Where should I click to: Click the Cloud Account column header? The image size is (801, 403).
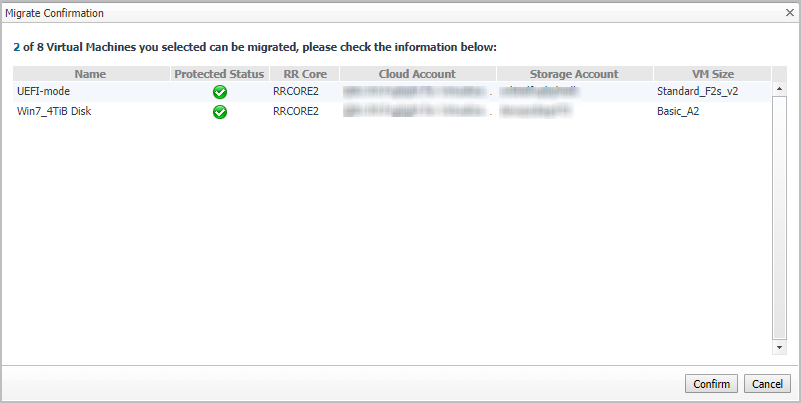pos(417,74)
